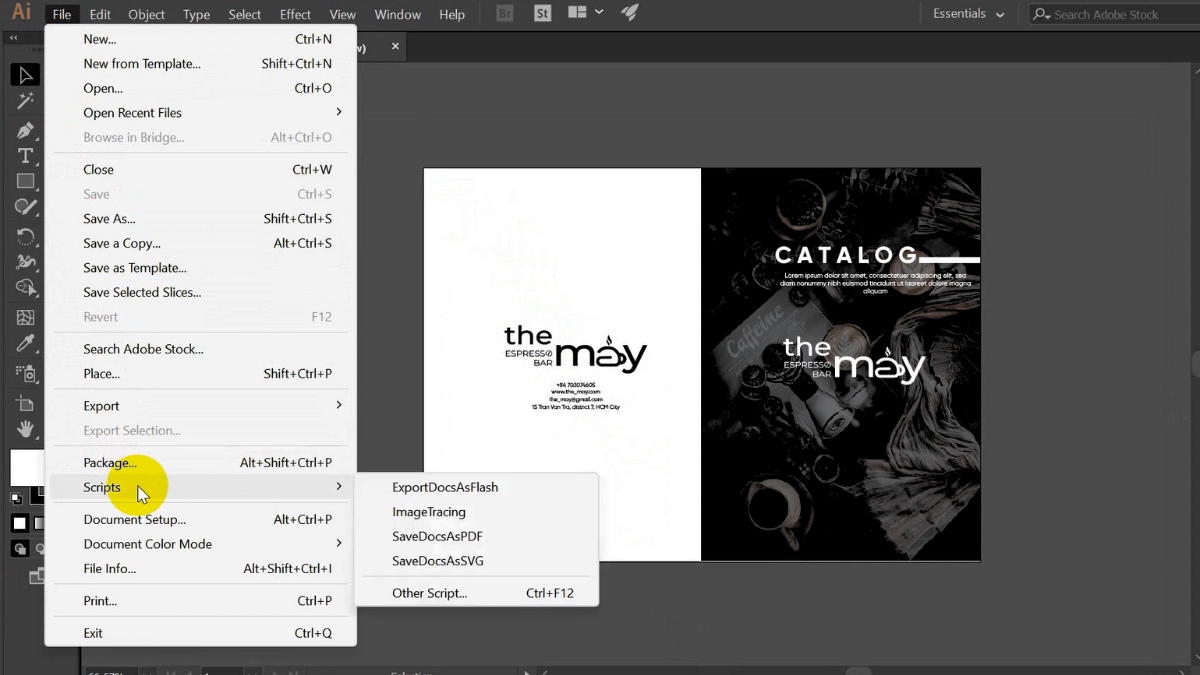Screen dimensions: 1200x675
Task: Run the ExportDocsAsFlash script
Action: [x=477, y=487]
